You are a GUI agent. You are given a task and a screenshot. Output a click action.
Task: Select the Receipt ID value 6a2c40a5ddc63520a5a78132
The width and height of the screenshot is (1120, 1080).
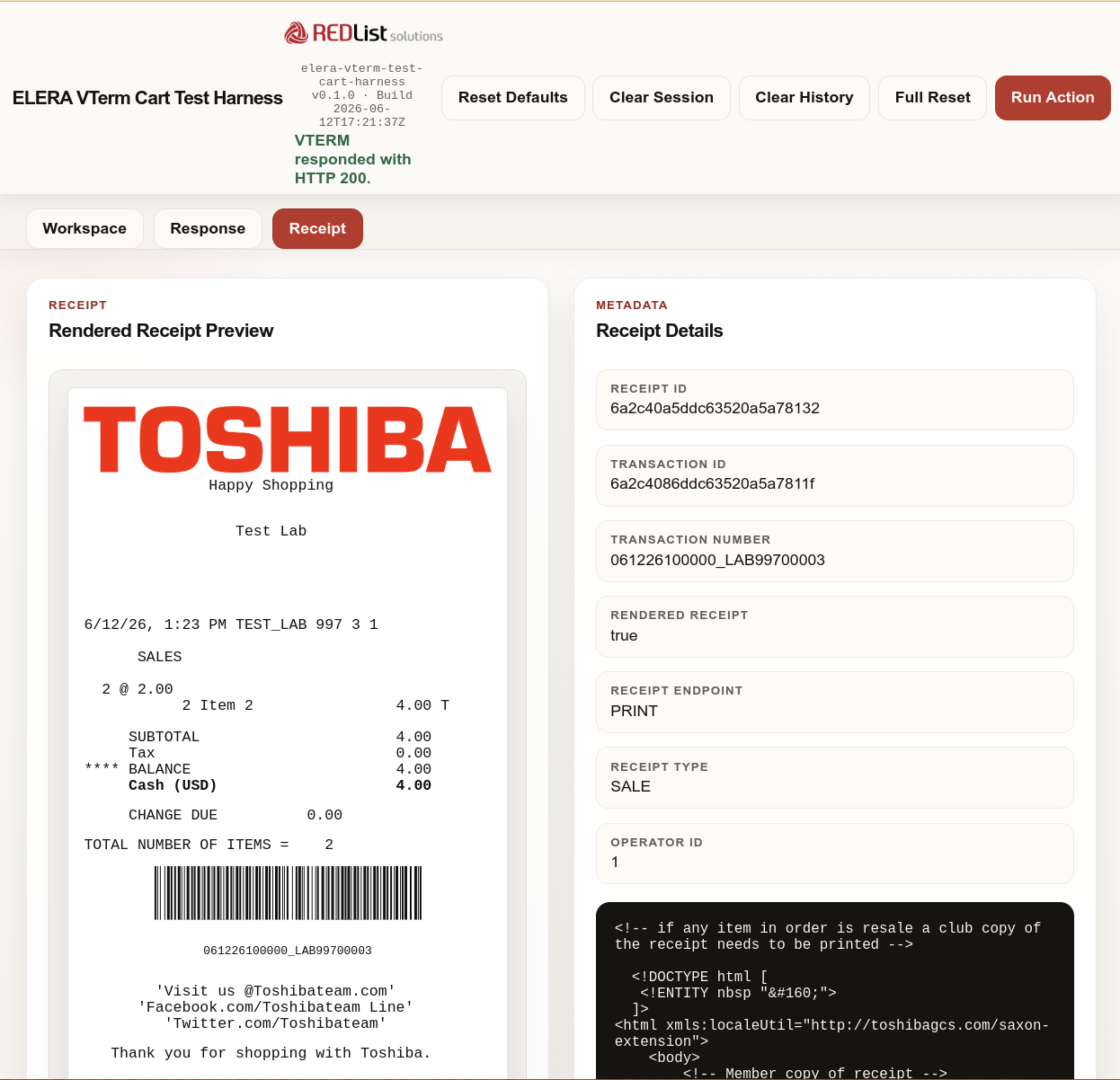(715, 408)
